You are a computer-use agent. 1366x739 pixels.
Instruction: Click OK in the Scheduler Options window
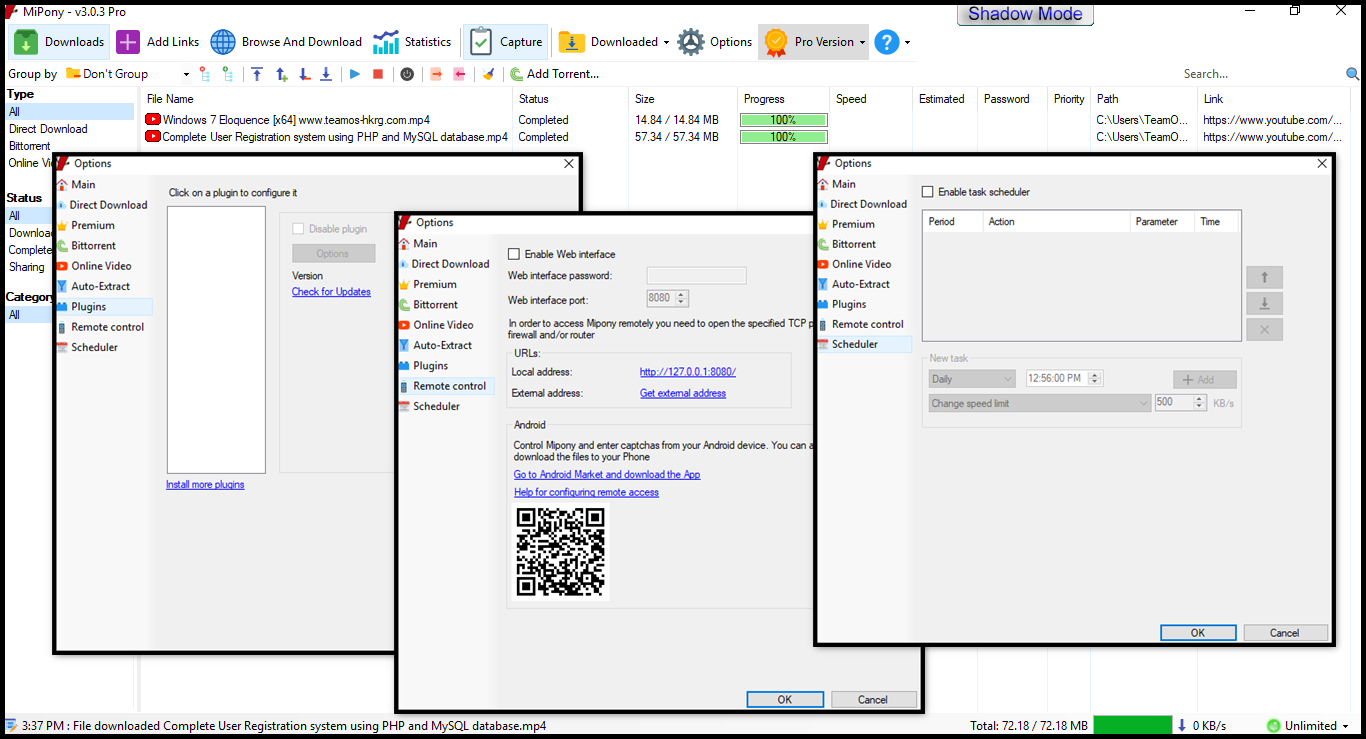(1198, 633)
